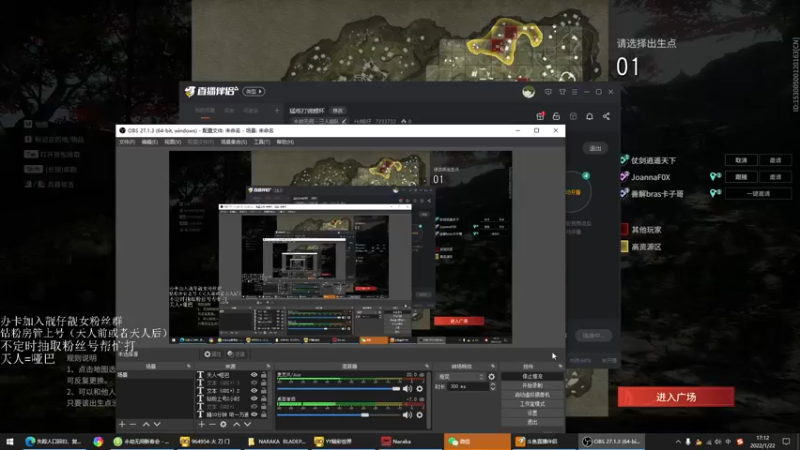Click the 启动虚拟摄像机 virtual camera button
The height and width of the screenshot is (450, 800).
(x=532, y=395)
